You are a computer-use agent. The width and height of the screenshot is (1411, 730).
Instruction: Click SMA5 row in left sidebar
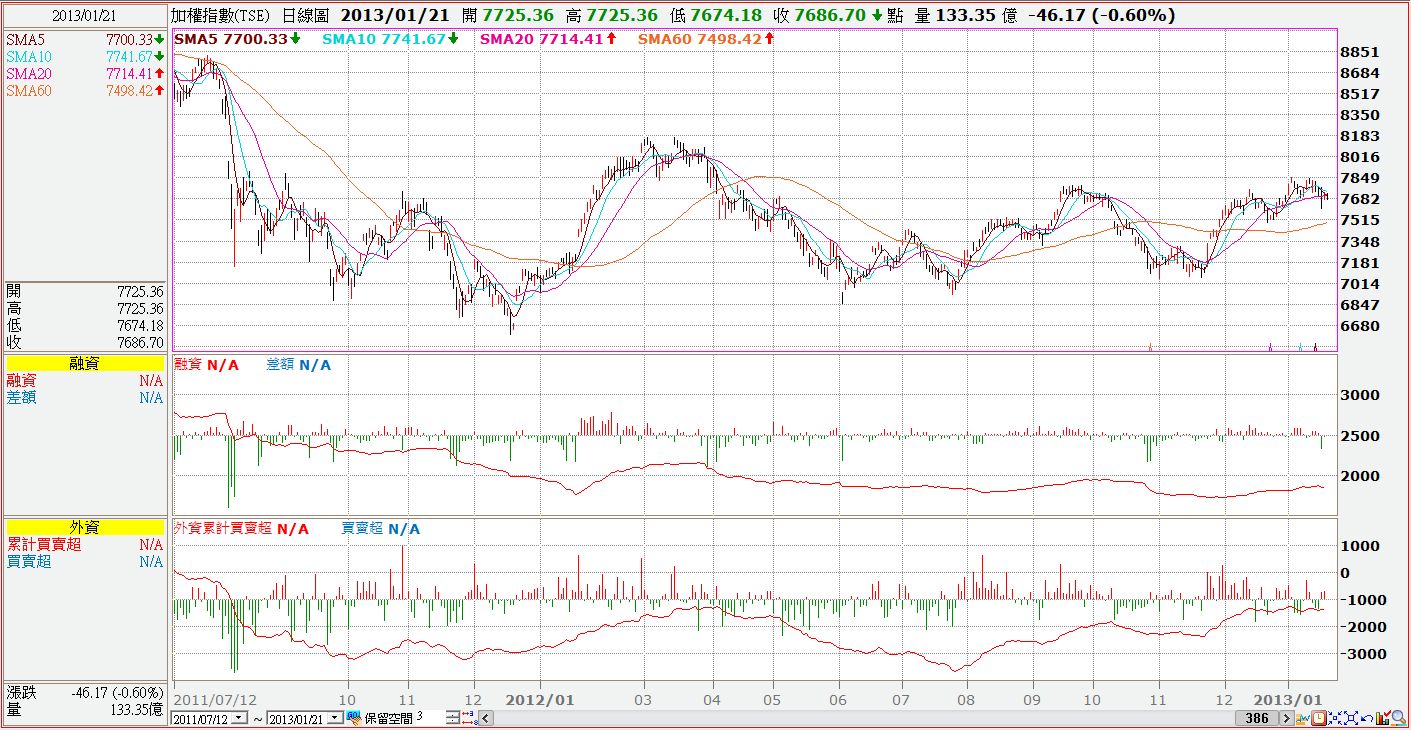(x=85, y=39)
